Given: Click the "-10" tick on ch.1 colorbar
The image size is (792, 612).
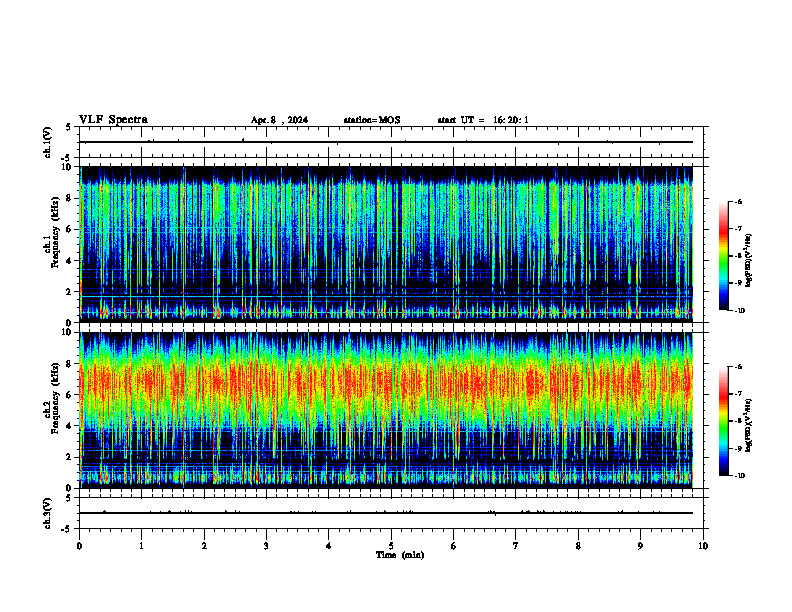Looking at the screenshot, I should (x=740, y=310).
